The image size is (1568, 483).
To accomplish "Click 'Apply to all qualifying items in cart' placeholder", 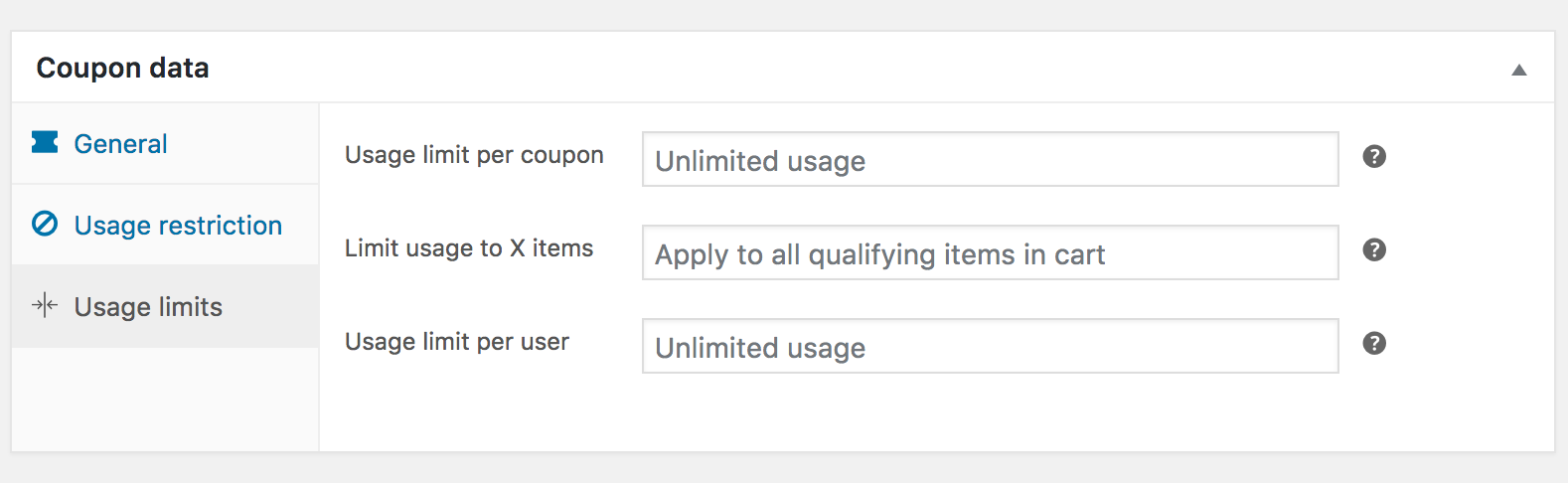I will 879,254.
